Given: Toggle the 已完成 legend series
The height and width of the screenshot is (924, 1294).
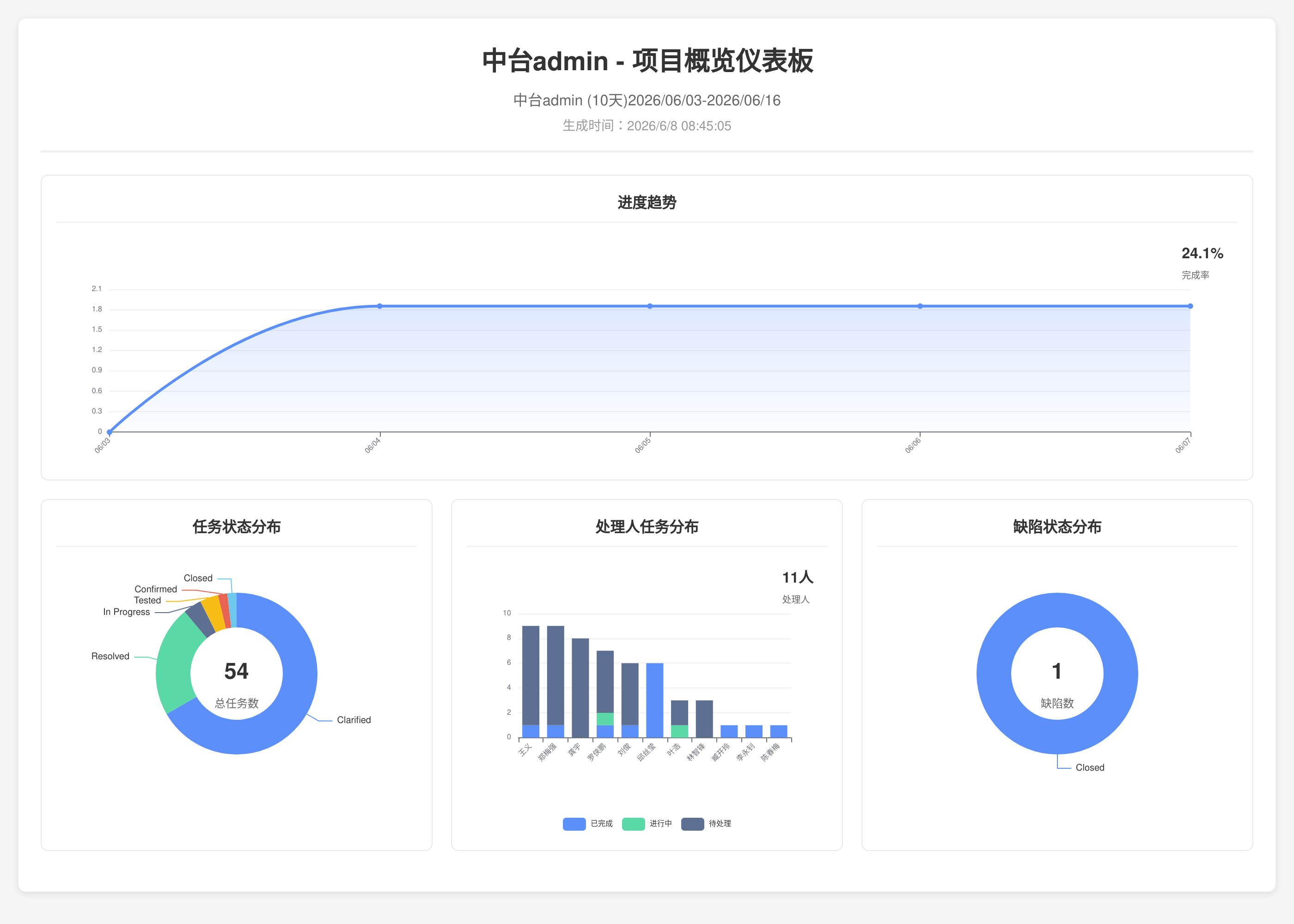Looking at the screenshot, I should pos(587,823).
